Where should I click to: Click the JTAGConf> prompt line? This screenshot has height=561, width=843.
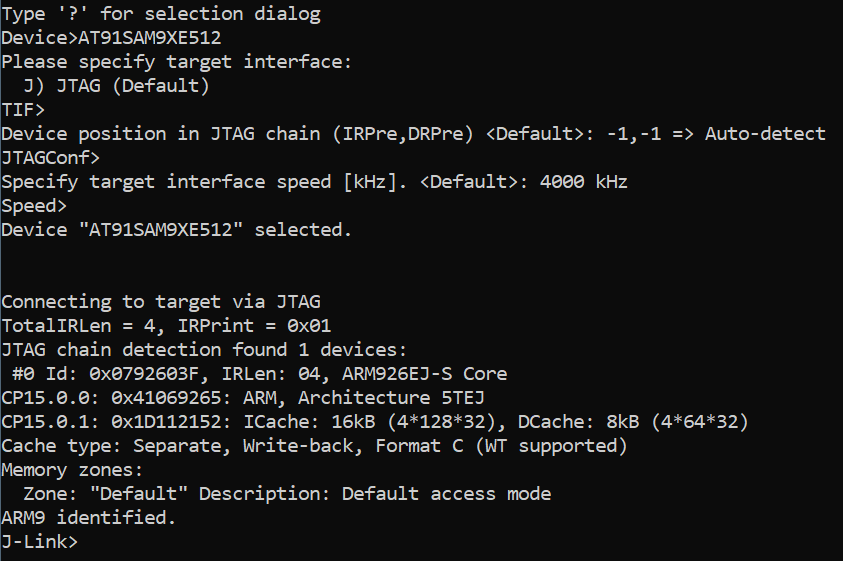(x=50, y=158)
